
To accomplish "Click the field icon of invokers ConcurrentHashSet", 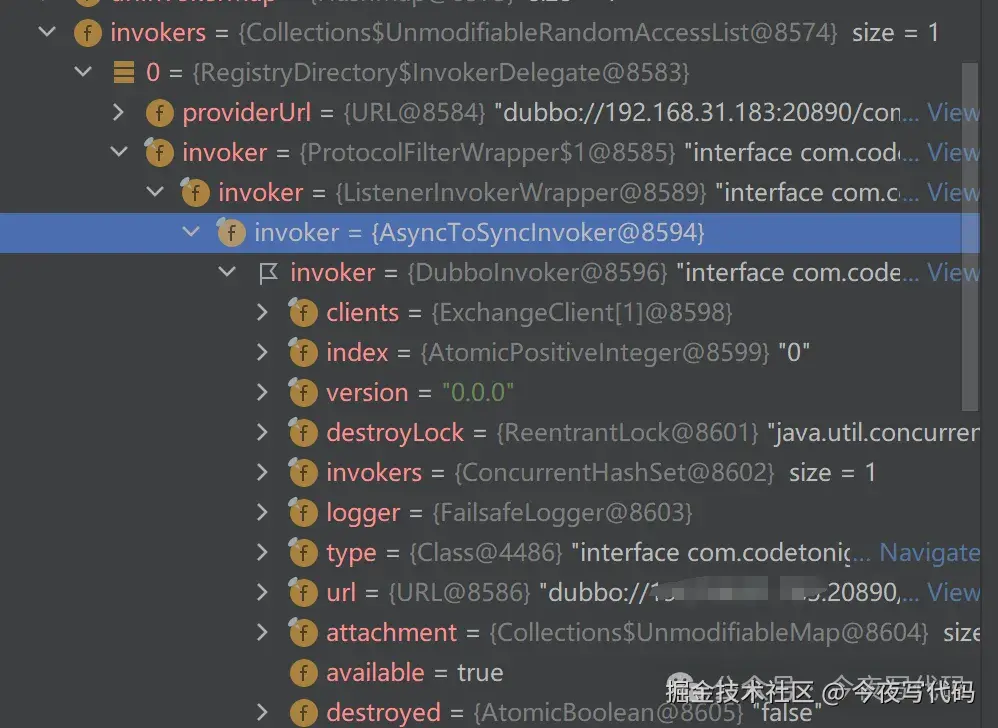I will [303, 473].
